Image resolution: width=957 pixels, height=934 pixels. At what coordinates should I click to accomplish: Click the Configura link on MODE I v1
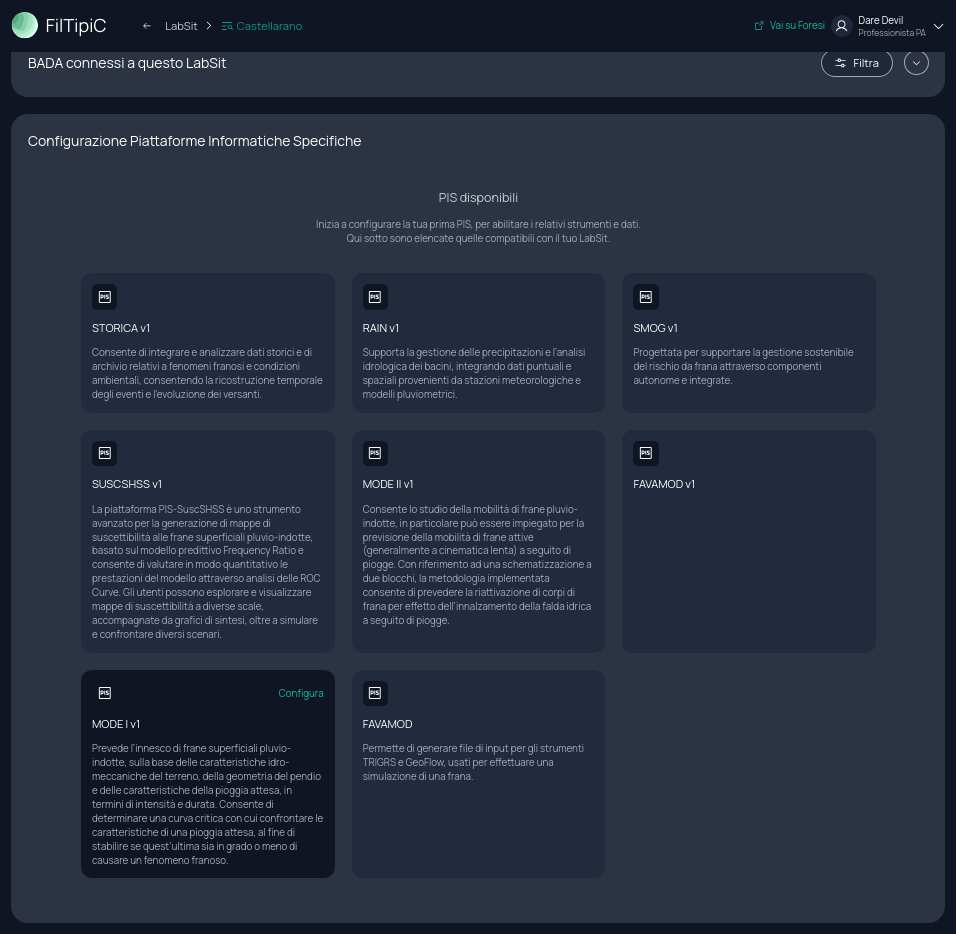click(x=301, y=693)
